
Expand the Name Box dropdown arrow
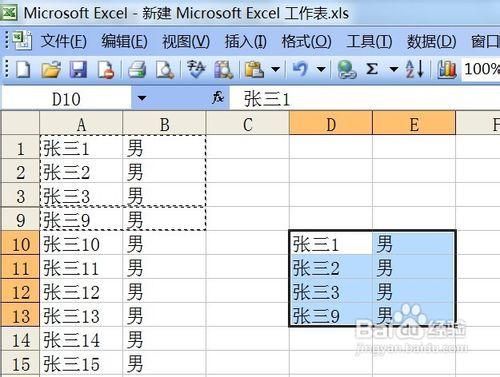pos(142,98)
